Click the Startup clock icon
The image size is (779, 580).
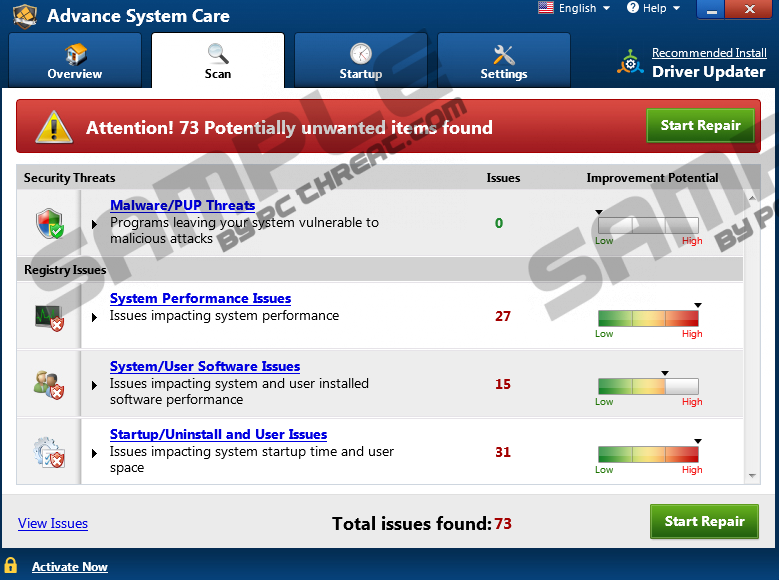361,54
